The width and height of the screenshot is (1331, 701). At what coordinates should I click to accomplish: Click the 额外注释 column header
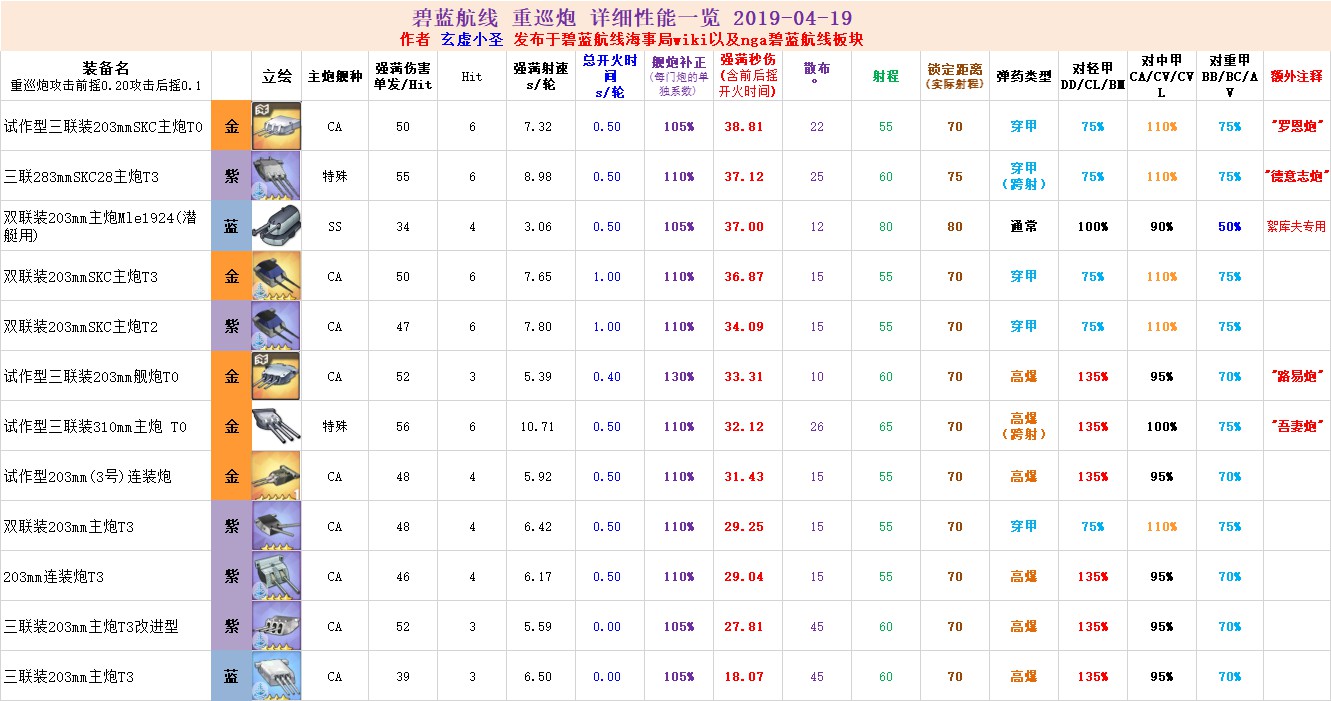[1297, 76]
